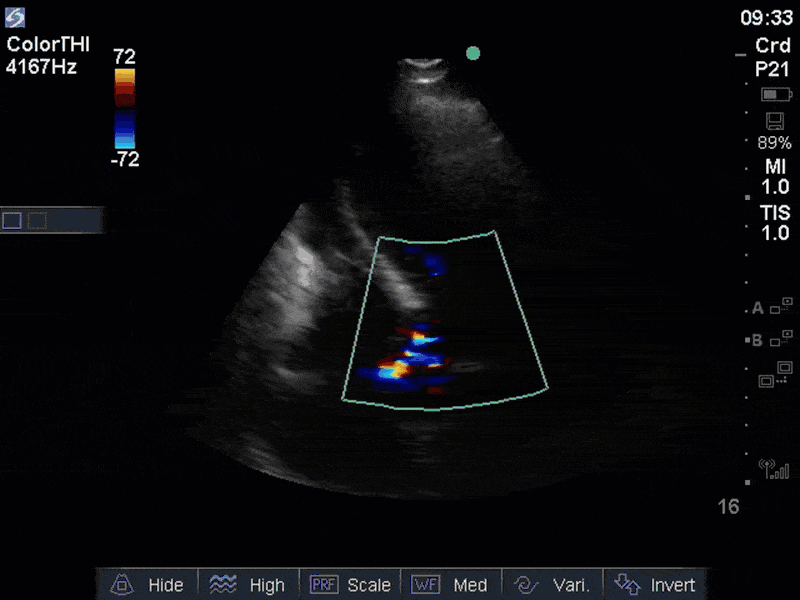Click the WF wall filter icon

(426, 584)
